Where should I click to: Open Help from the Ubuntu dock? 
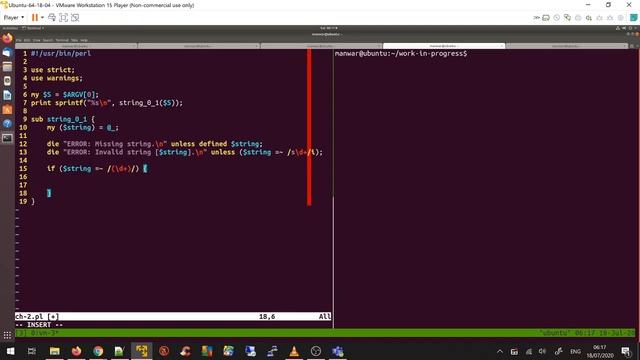click(x=7, y=124)
